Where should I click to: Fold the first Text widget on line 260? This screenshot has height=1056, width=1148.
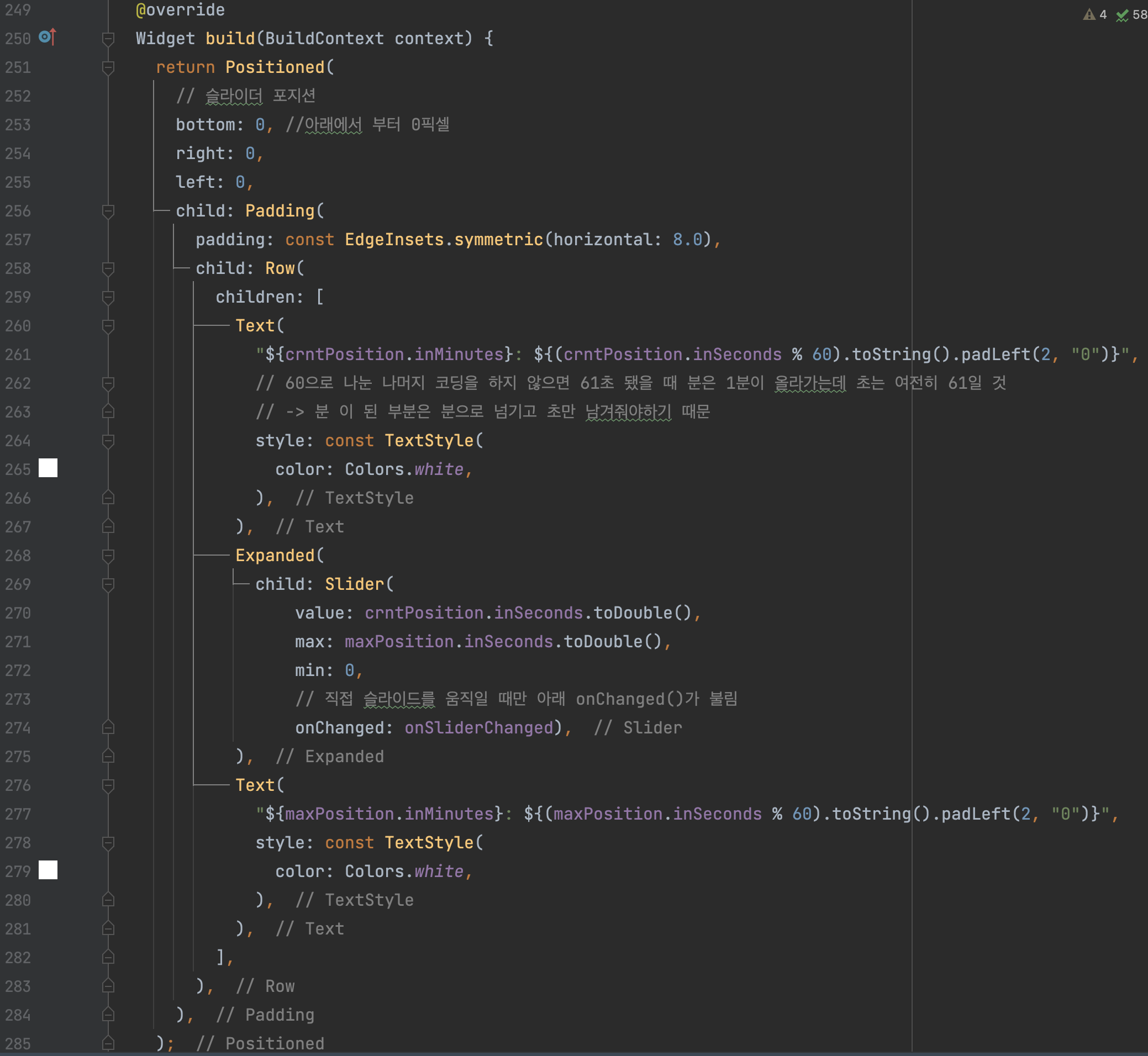click(x=108, y=326)
